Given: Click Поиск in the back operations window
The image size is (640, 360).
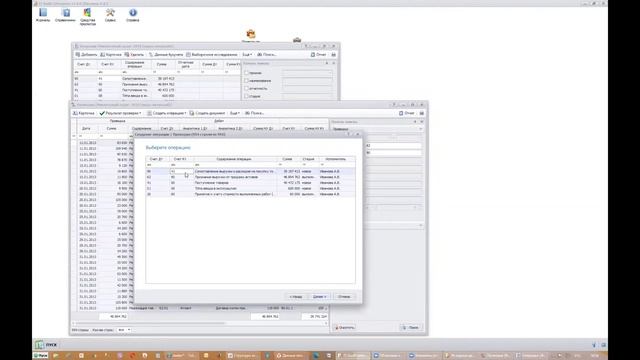Looking at the screenshot, I should click(267, 54).
